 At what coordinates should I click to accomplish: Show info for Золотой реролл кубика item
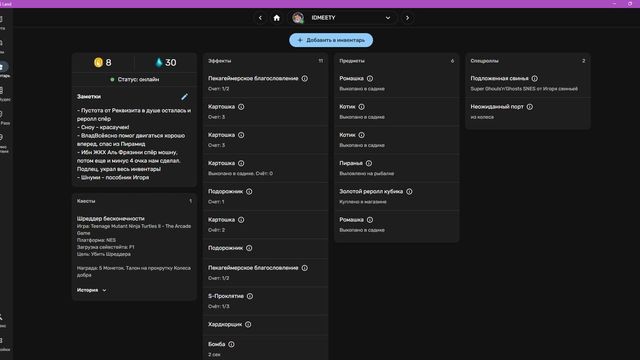coord(409,191)
